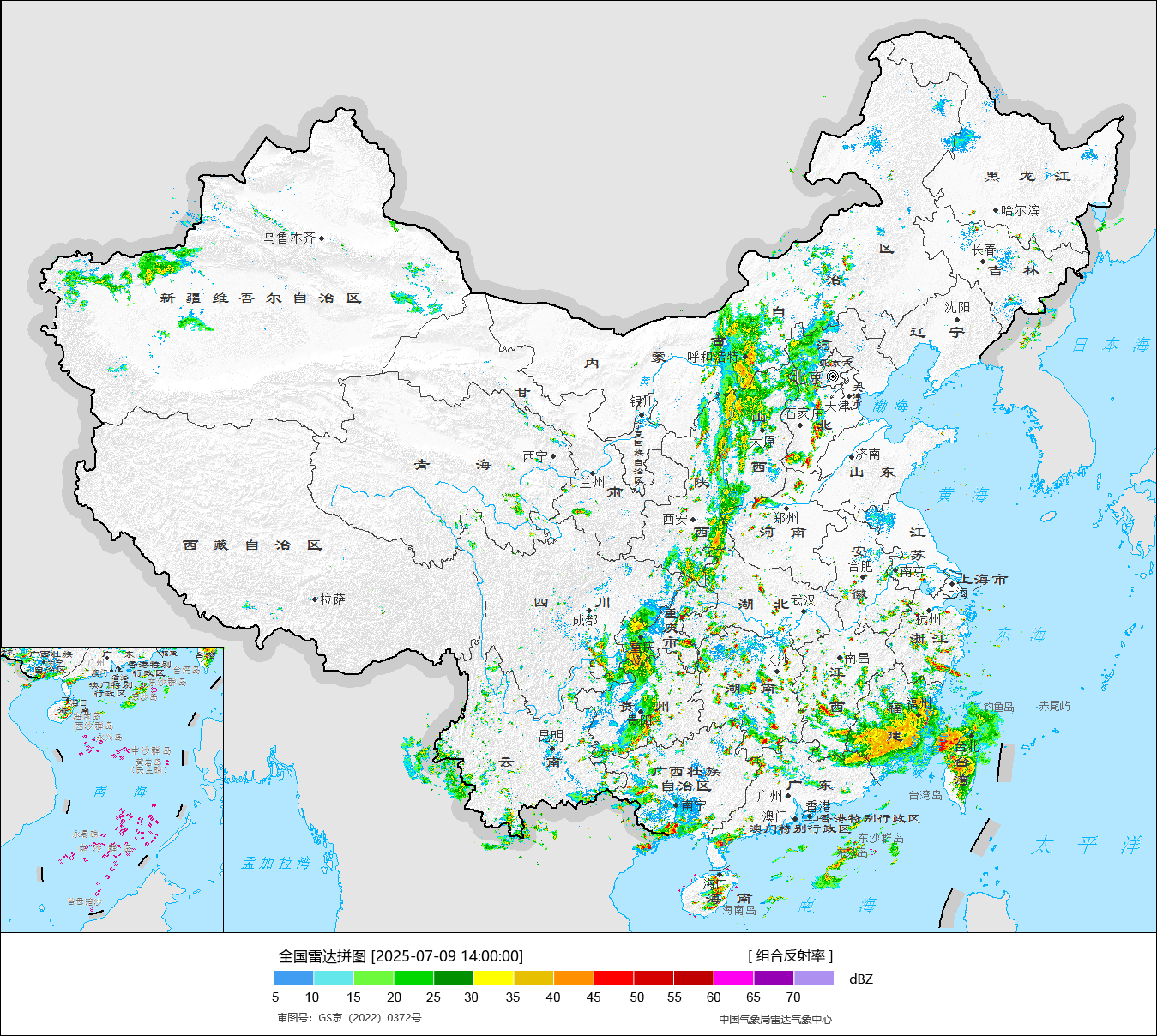
Task: Click the bright red 45–50 dBZ swatch
Action: click(613, 978)
